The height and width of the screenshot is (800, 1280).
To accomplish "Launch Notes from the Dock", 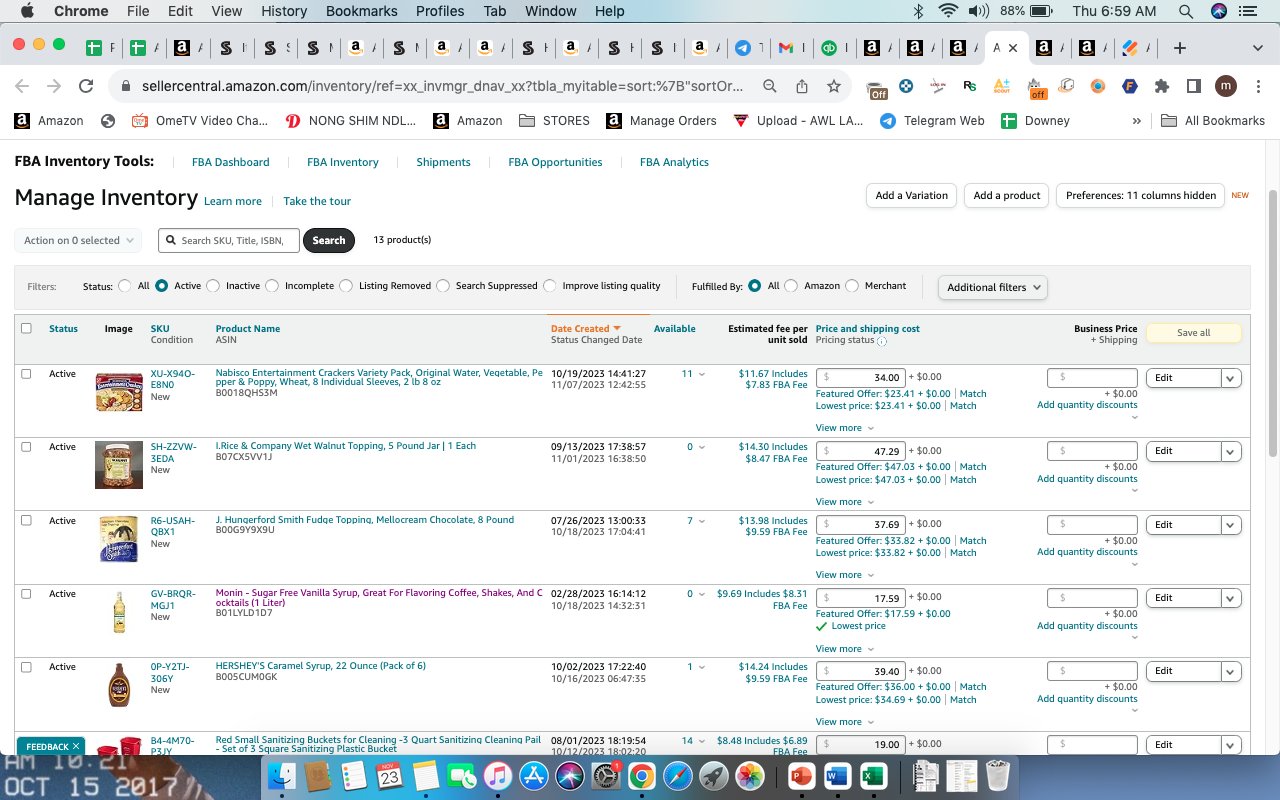I will coord(425,775).
